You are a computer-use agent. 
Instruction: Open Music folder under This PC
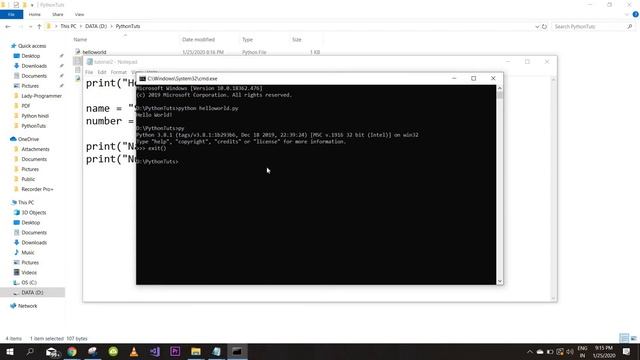coord(28,253)
